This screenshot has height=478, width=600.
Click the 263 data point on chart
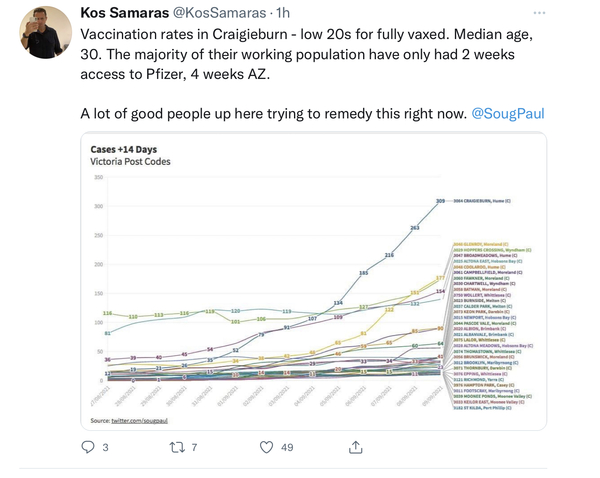[x=415, y=229]
